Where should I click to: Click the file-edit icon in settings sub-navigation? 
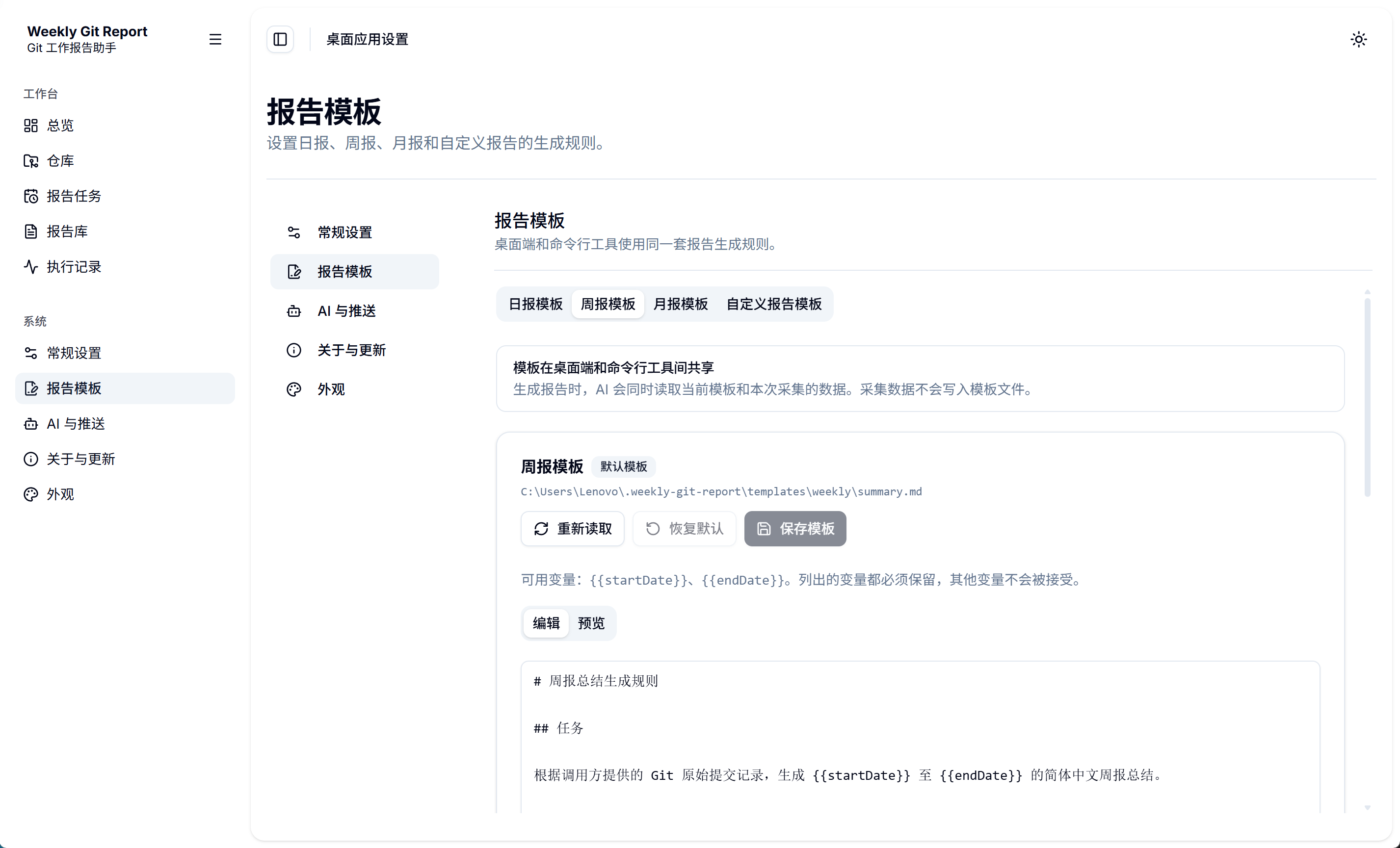(294, 272)
